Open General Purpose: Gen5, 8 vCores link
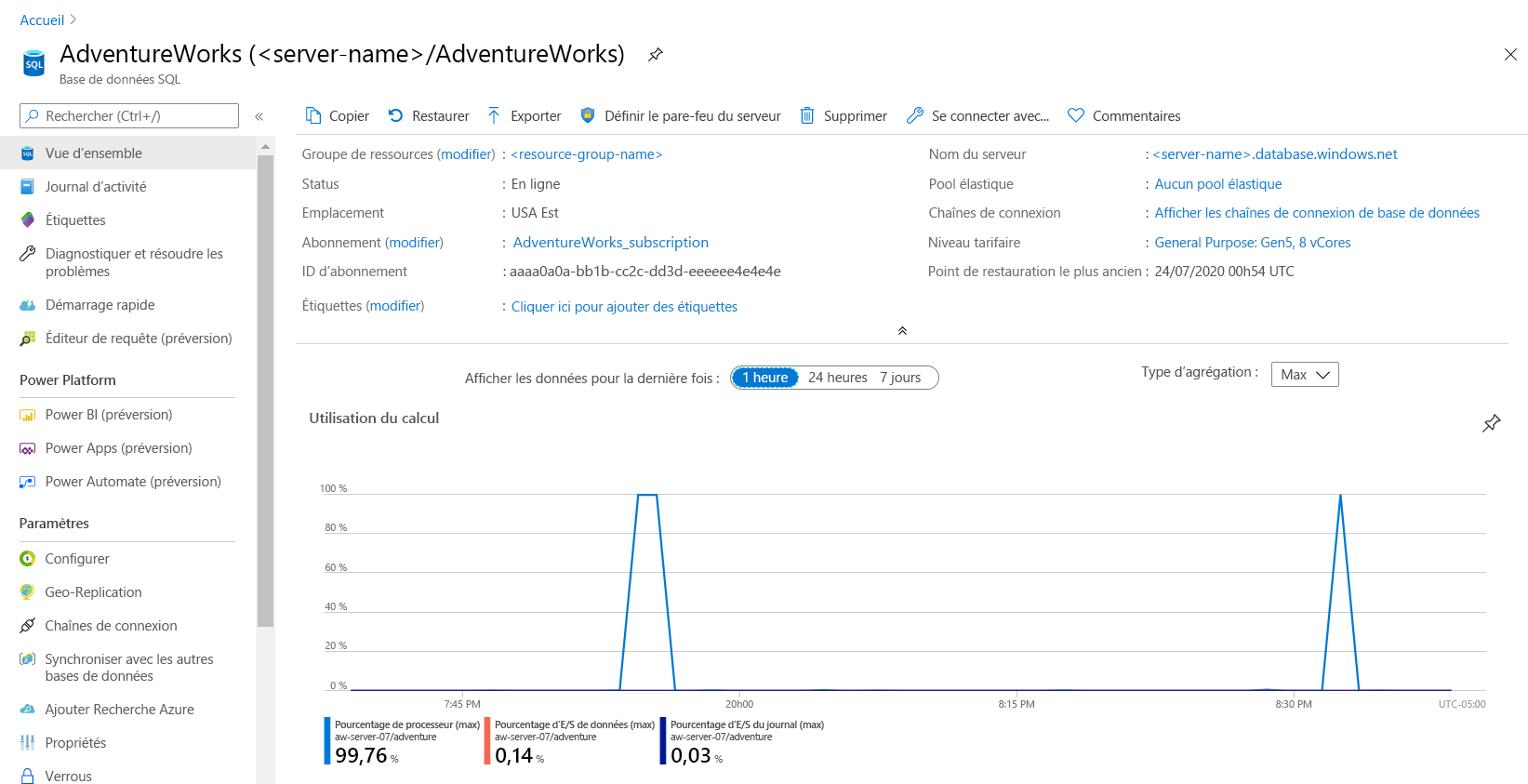 pyautogui.click(x=1253, y=243)
